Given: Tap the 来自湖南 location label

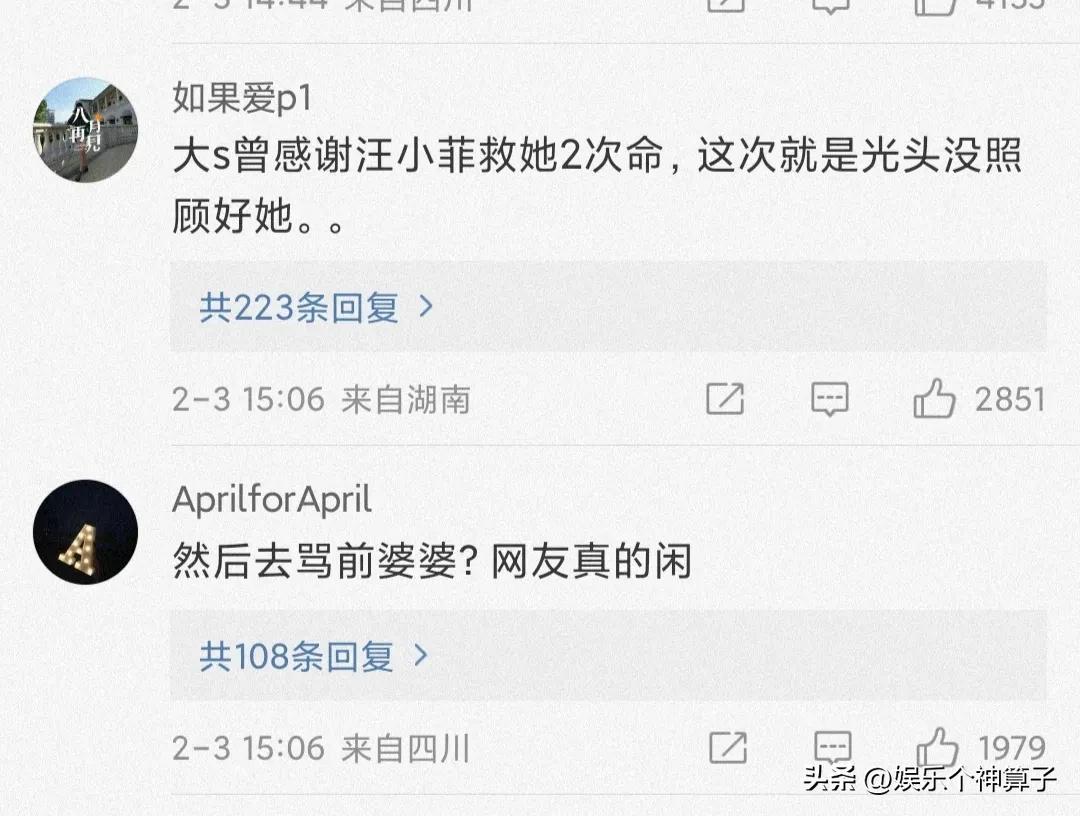Looking at the screenshot, I should point(405,400).
